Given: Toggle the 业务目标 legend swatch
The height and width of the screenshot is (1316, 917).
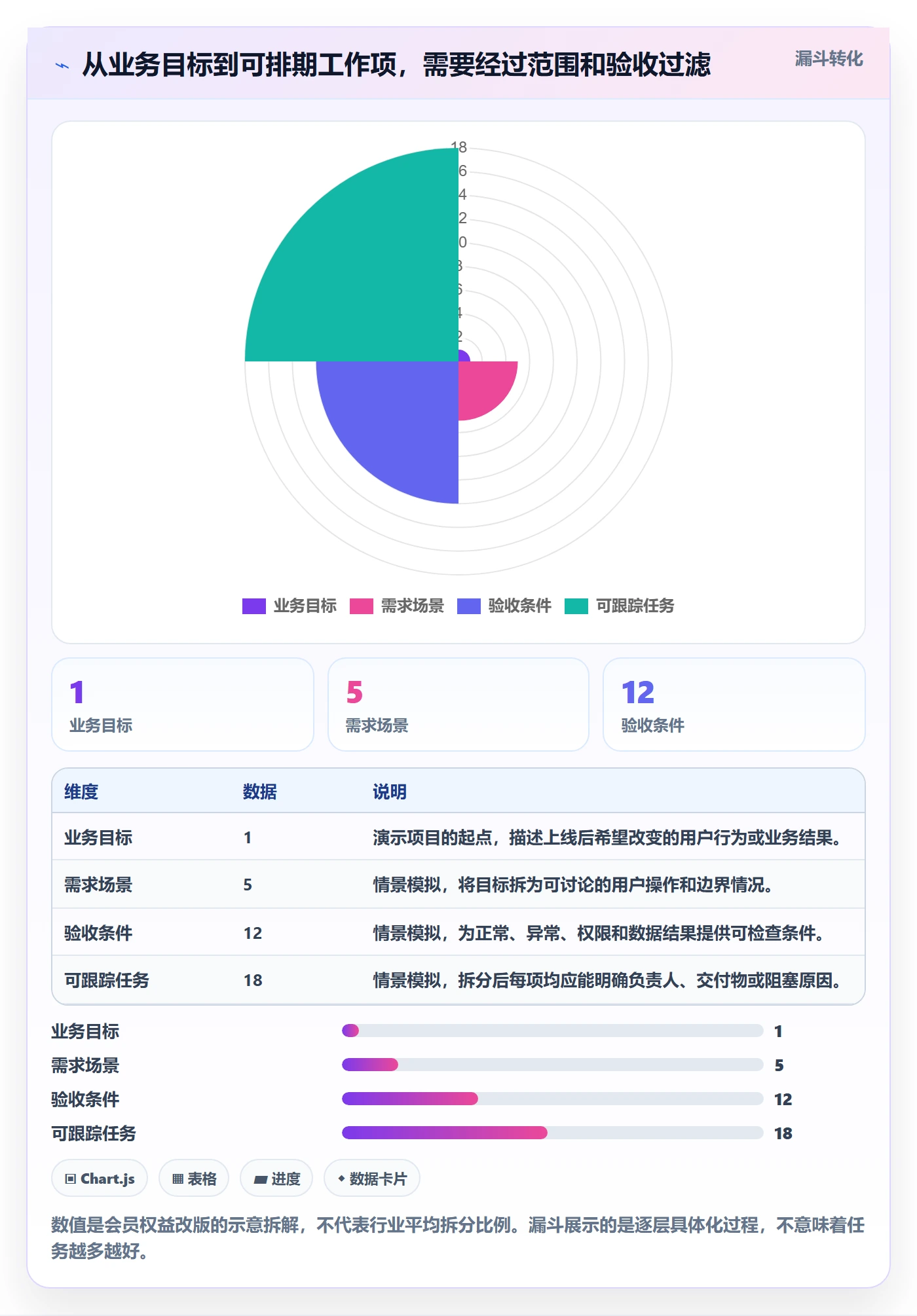Looking at the screenshot, I should pos(253,606).
